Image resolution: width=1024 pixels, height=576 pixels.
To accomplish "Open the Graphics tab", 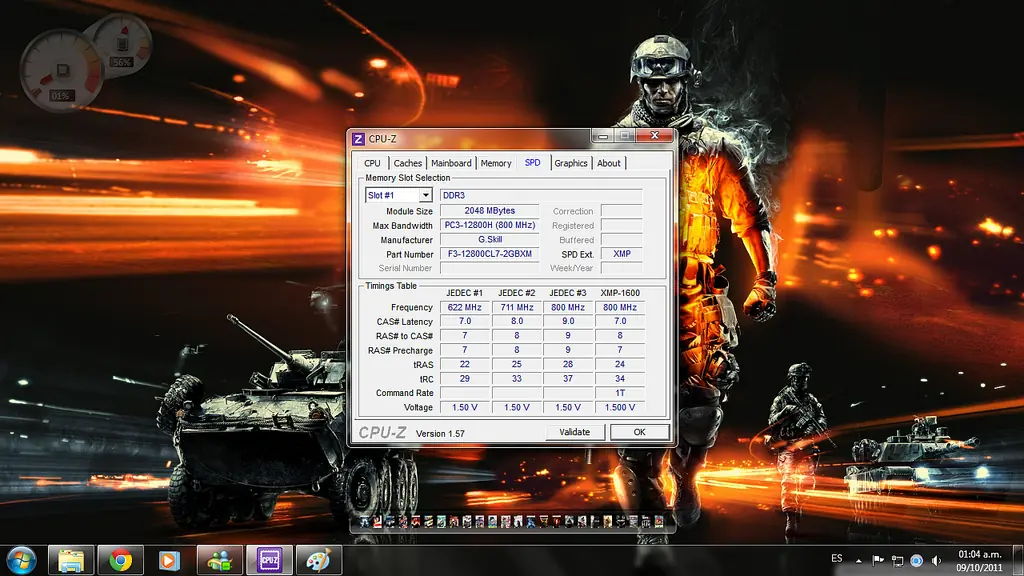I will pos(571,163).
